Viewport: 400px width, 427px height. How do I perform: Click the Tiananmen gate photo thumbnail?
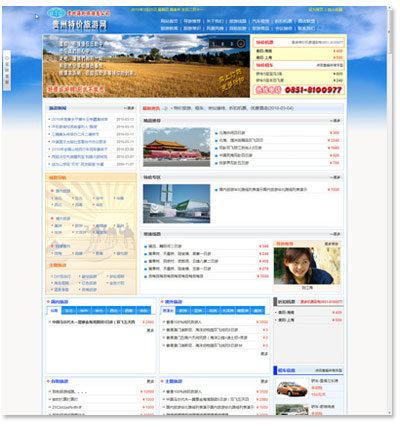[177, 147]
